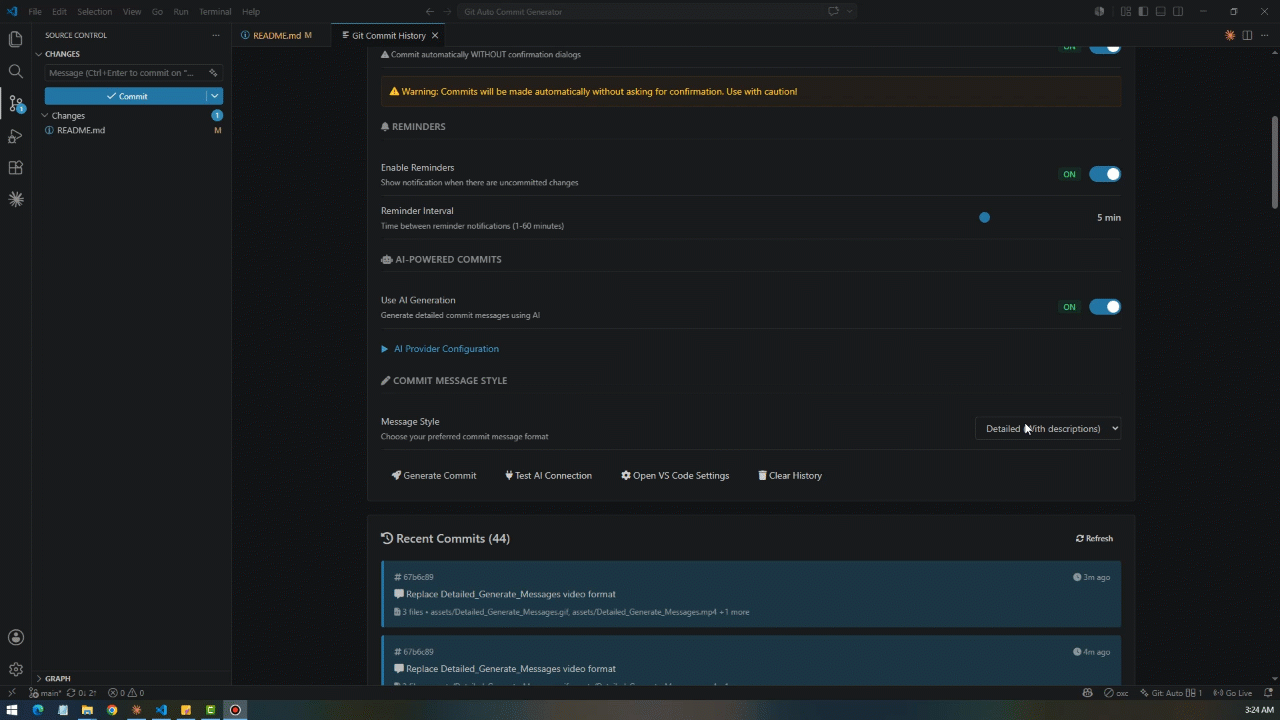Open Source Control more actions ellipsis
Viewport: 1280px width, 720px height.
[x=215, y=35]
